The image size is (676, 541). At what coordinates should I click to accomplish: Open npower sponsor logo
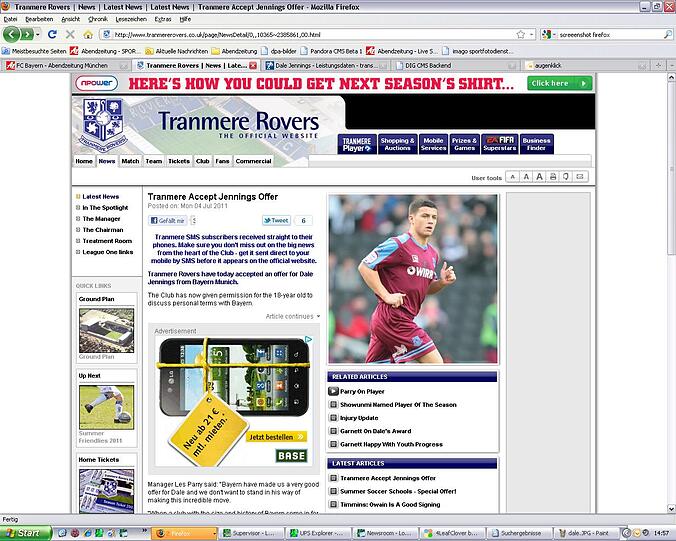(96, 83)
